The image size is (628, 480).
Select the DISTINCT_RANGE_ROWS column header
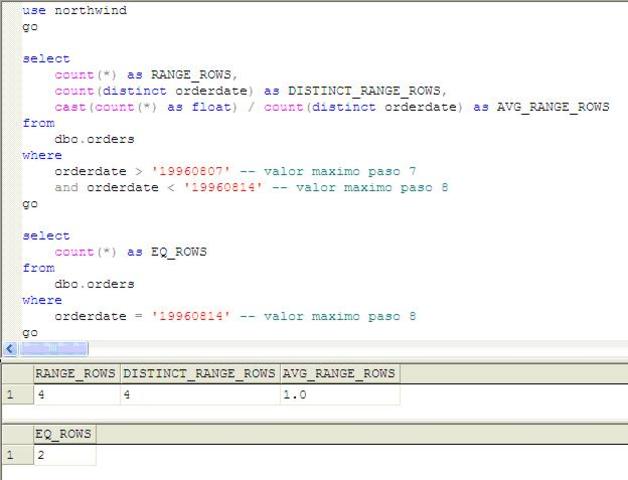coord(200,374)
